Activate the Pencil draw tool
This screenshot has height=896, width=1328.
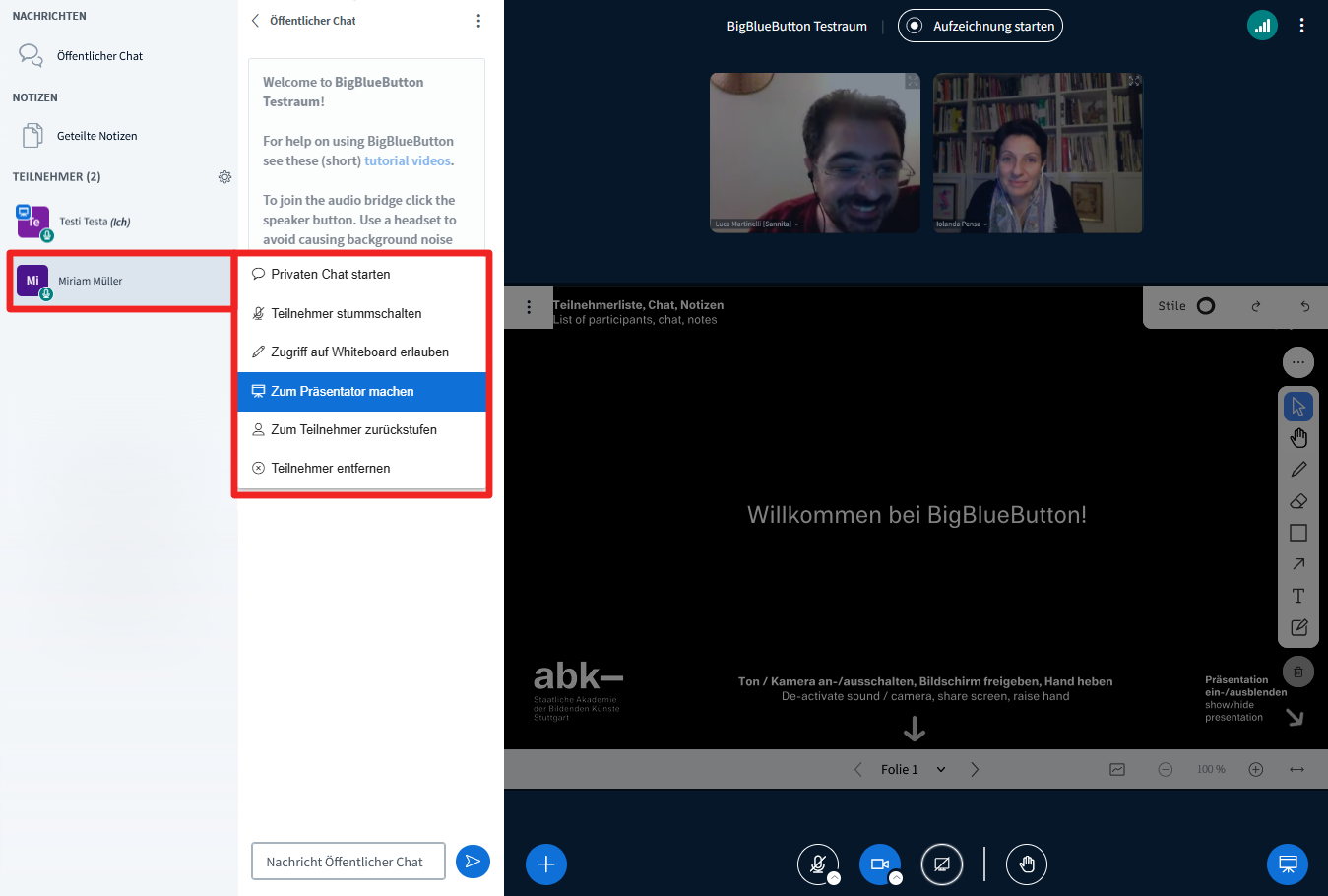pos(1298,470)
